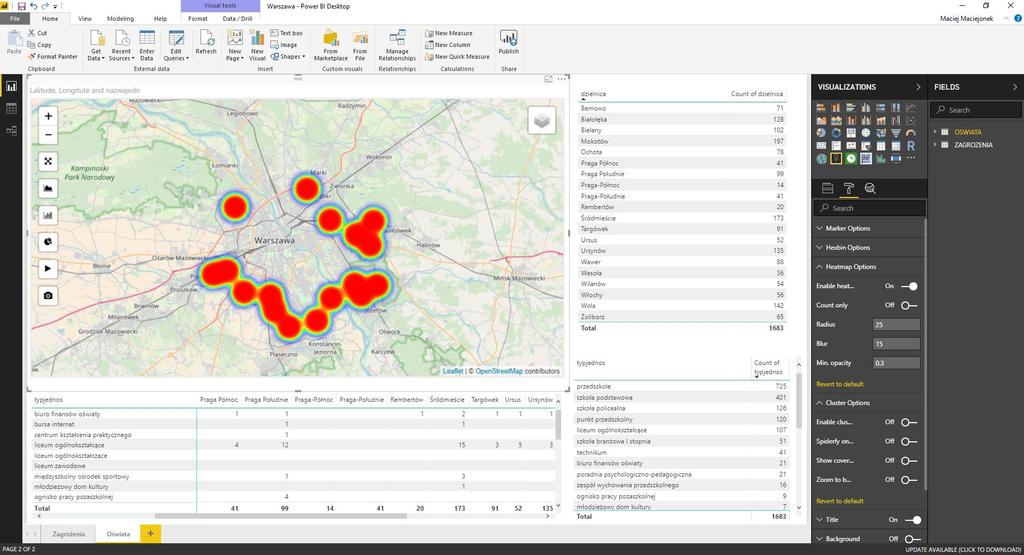Open the OpenStreetMap attribution link
The width and height of the screenshot is (1024, 555).
(x=499, y=371)
